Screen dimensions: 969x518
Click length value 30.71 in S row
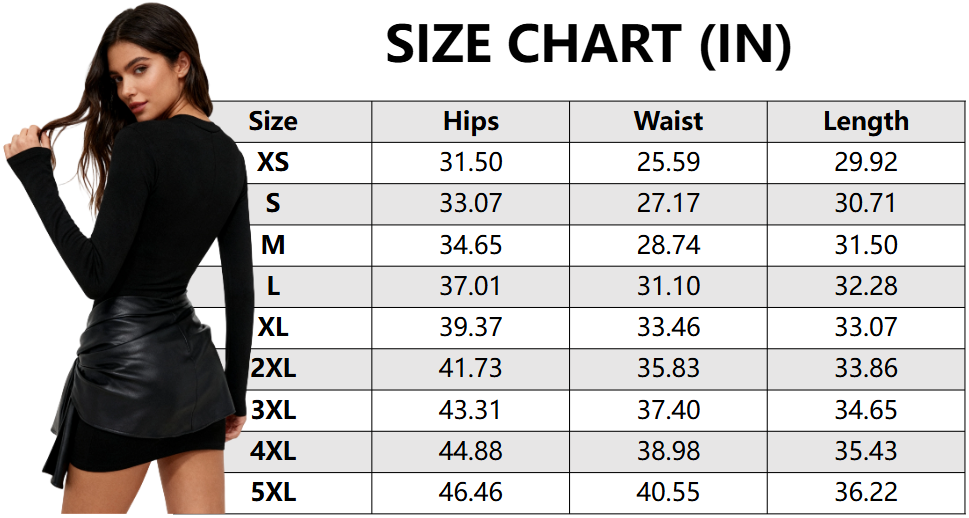click(866, 204)
